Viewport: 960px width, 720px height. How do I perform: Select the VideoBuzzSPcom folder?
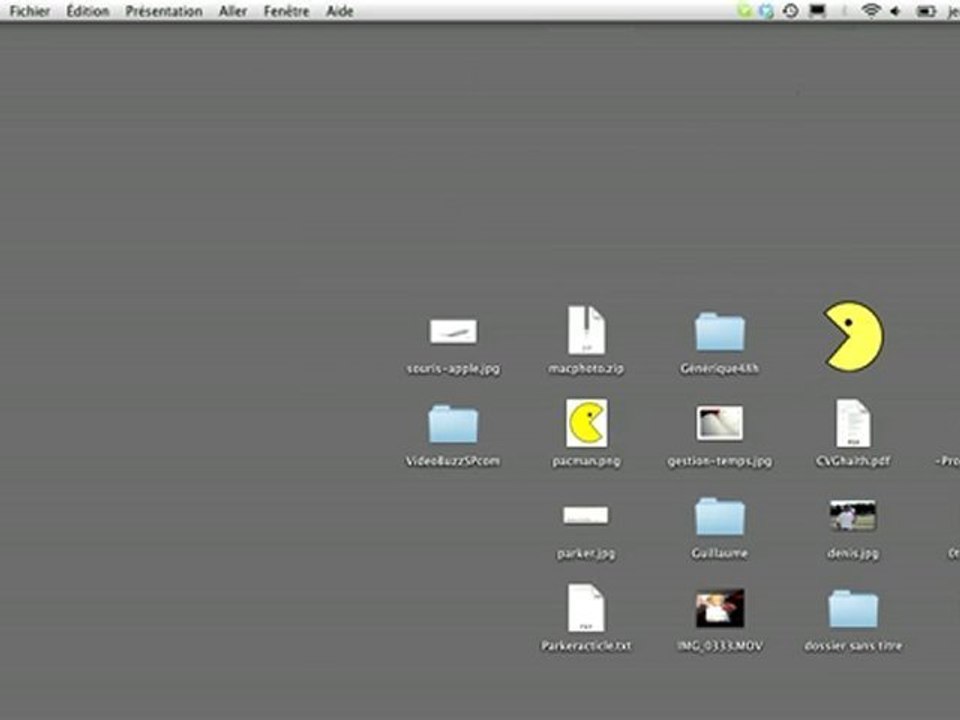coord(453,424)
